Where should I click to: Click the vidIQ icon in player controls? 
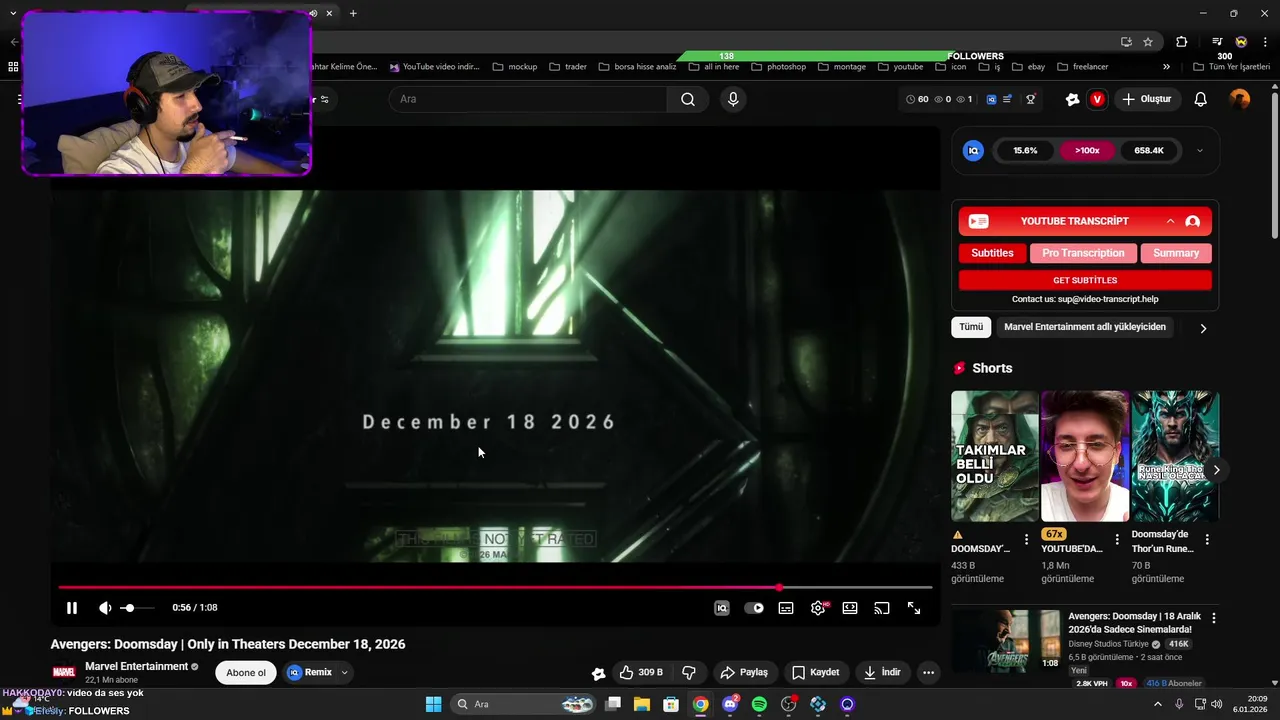click(722, 608)
